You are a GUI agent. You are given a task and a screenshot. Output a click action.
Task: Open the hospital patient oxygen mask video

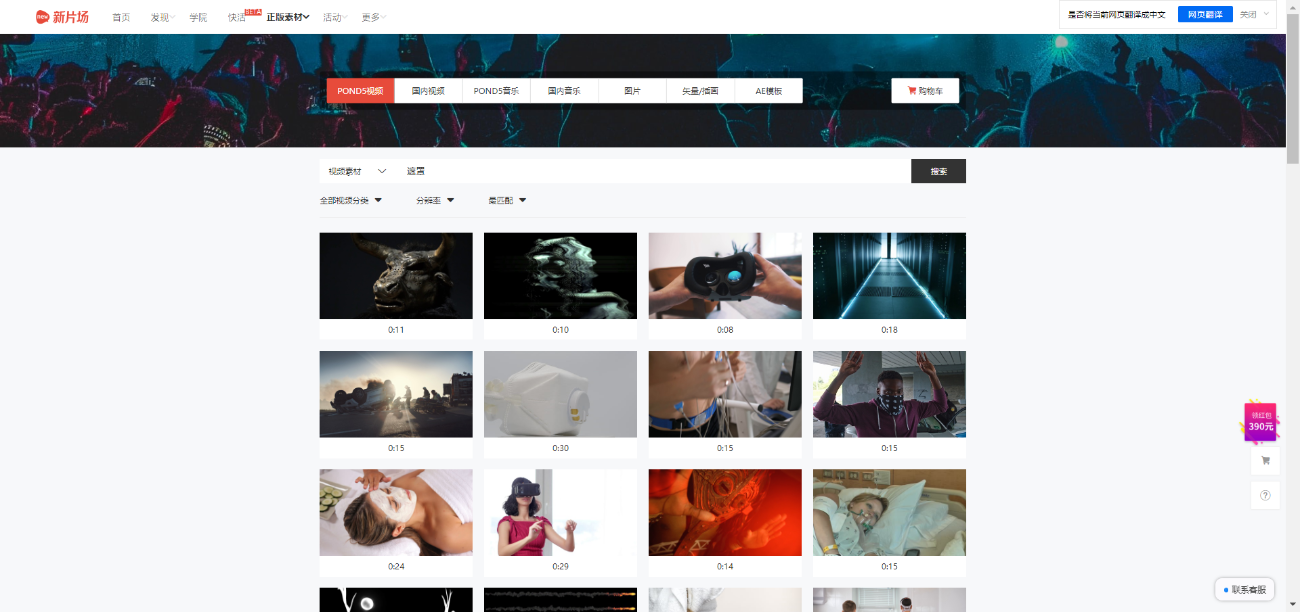point(889,513)
